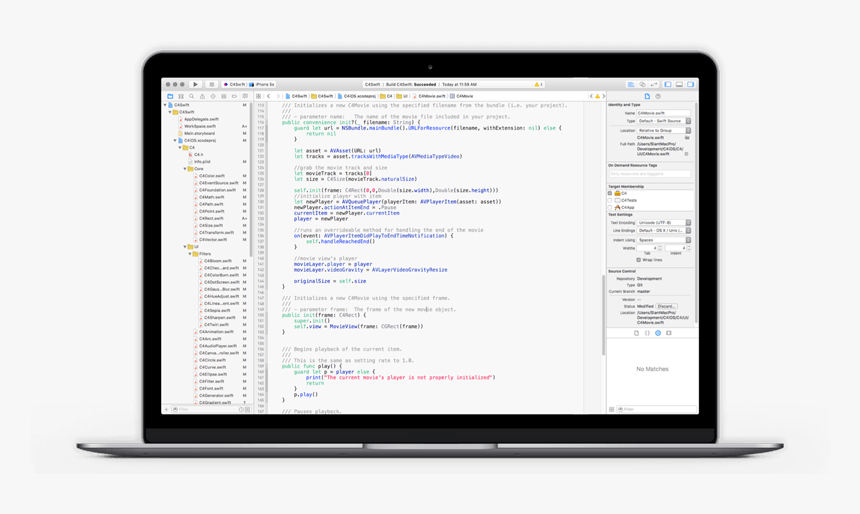Click the issue warning icon in jump bar
860x514 pixels.
click(x=597, y=96)
